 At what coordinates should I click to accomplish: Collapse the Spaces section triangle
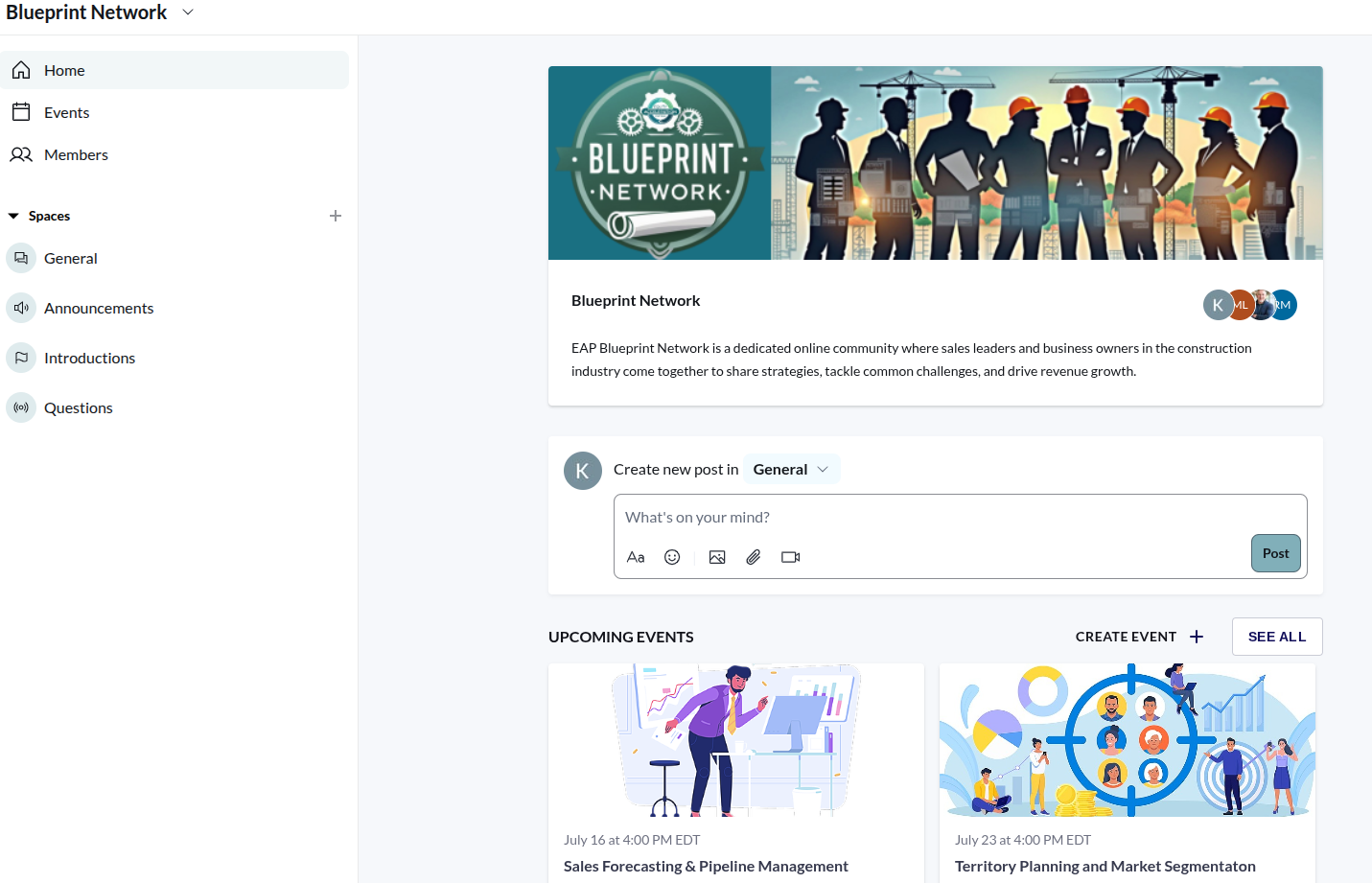pyautogui.click(x=13, y=216)
